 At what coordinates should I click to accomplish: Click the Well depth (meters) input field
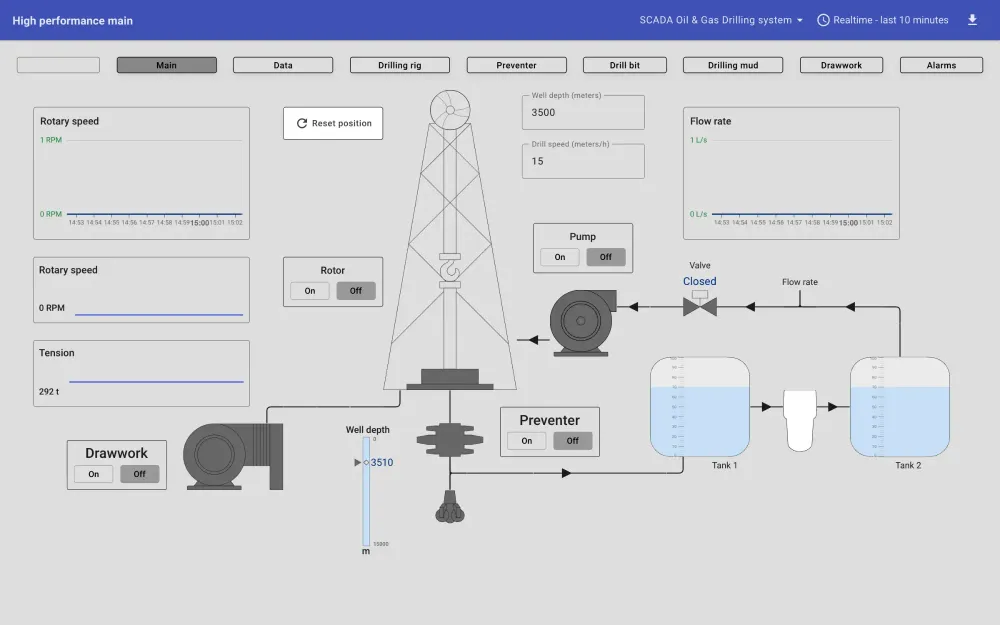[583, 112]
